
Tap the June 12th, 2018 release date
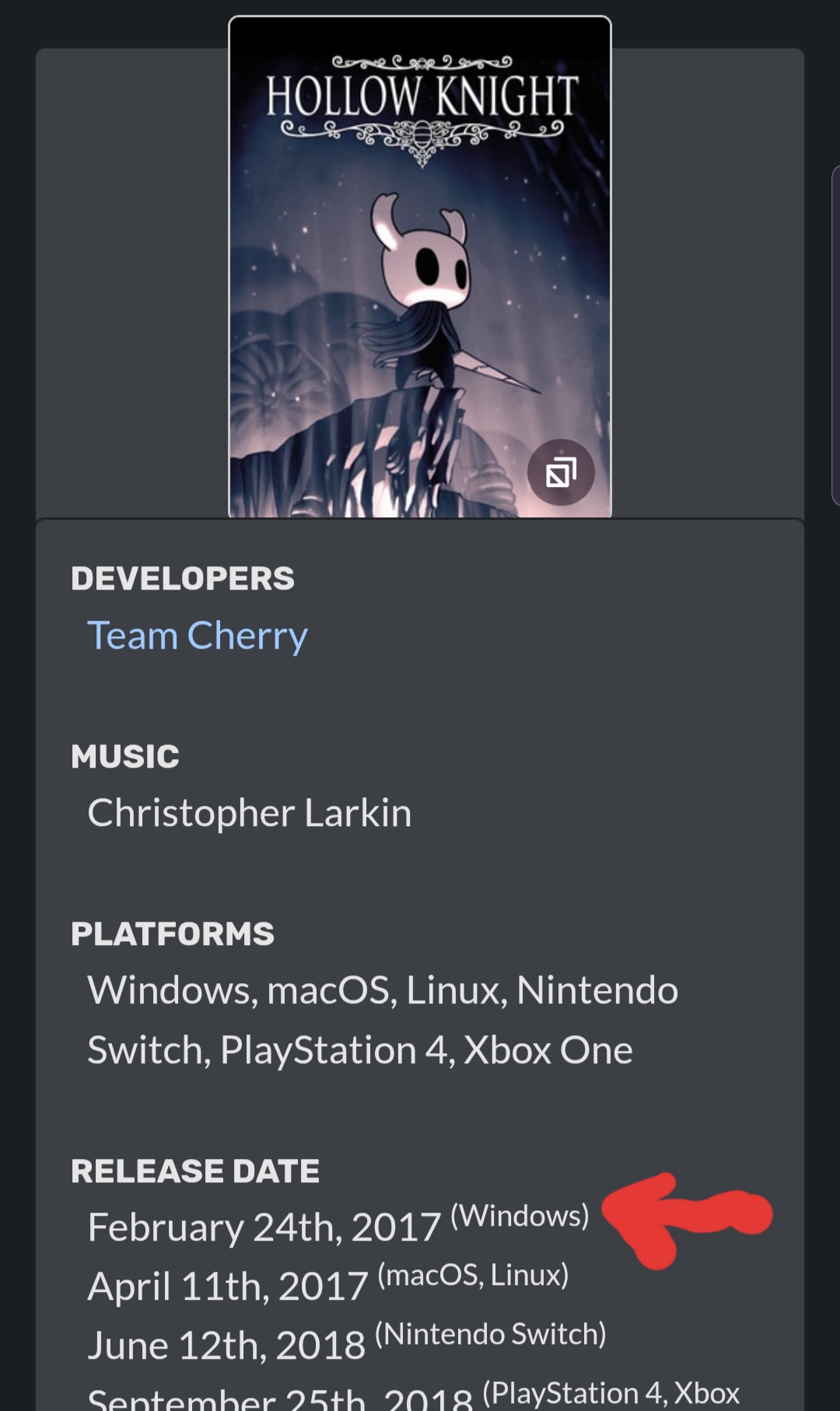coord(226,1346)
